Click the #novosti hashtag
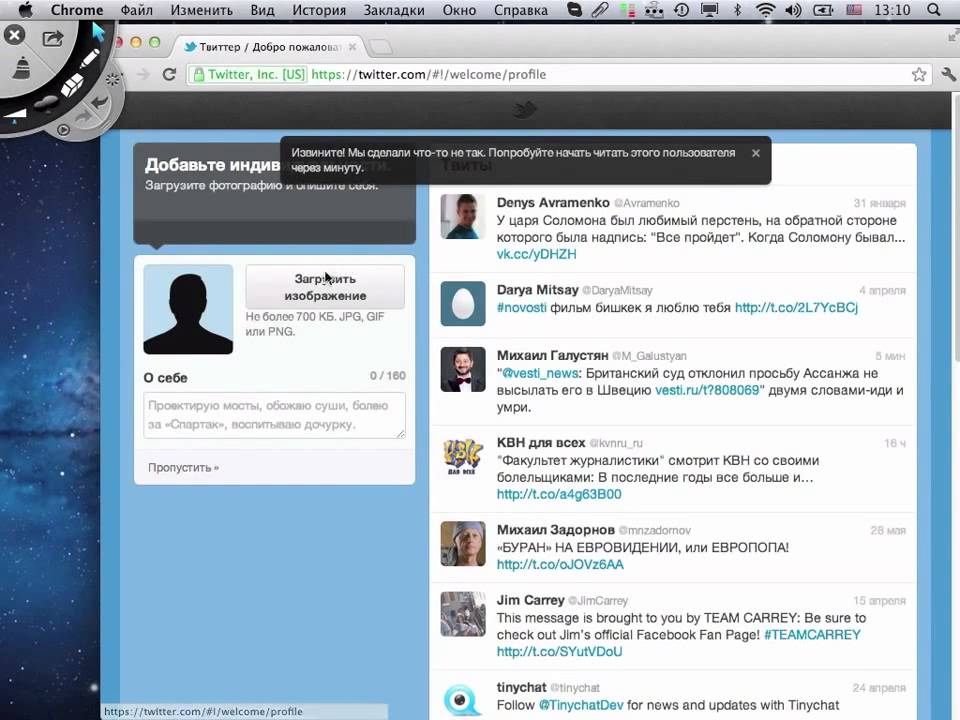 tap(522, 307)
